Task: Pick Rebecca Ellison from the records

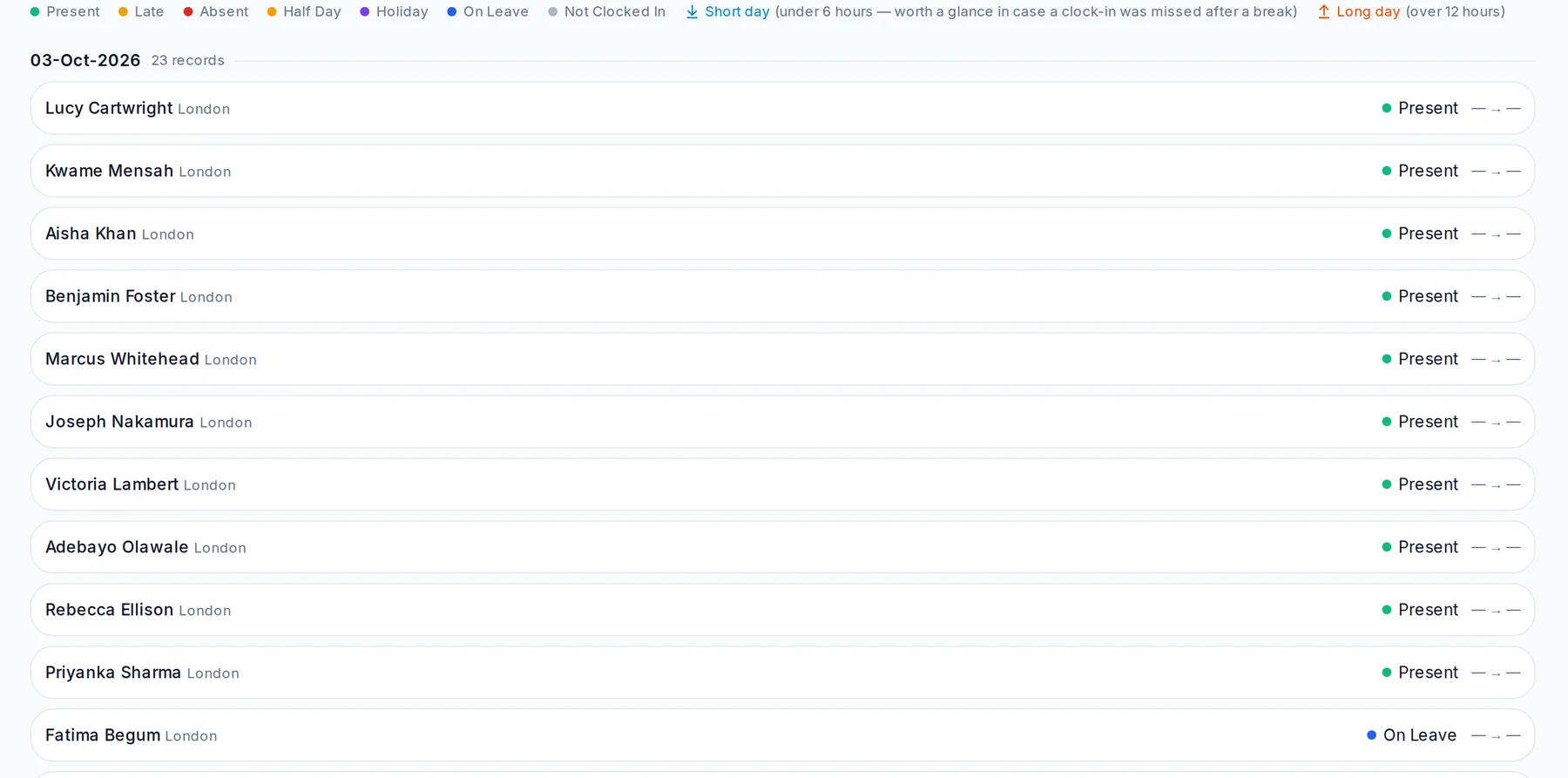Action: (782, 610)
